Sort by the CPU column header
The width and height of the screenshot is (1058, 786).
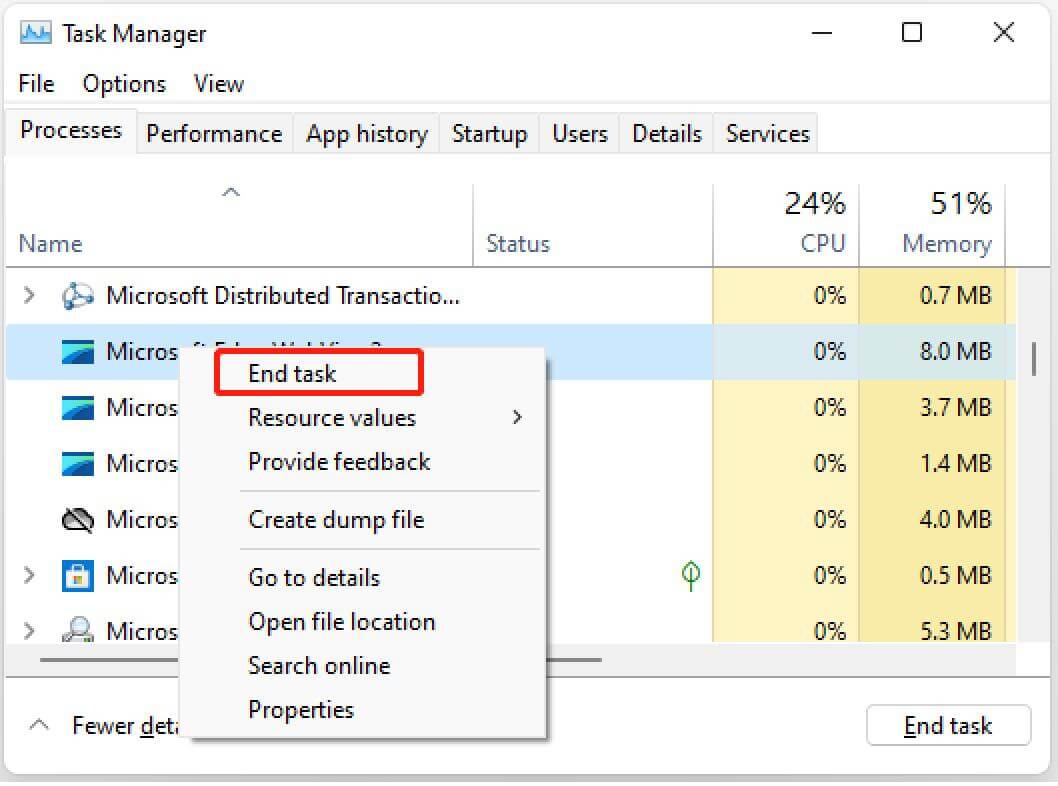click(785, 225)
